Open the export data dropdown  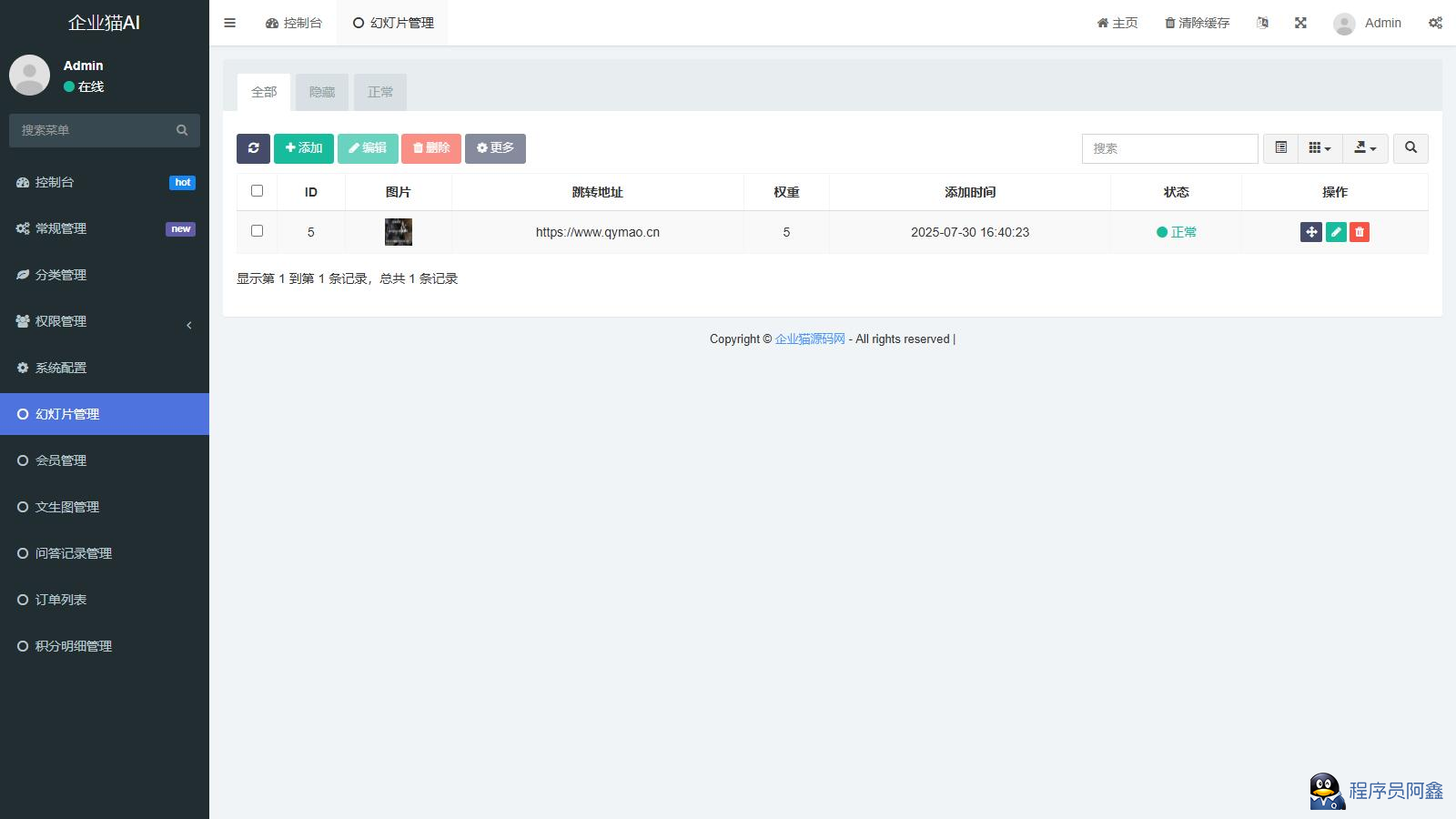point(1365,148)
